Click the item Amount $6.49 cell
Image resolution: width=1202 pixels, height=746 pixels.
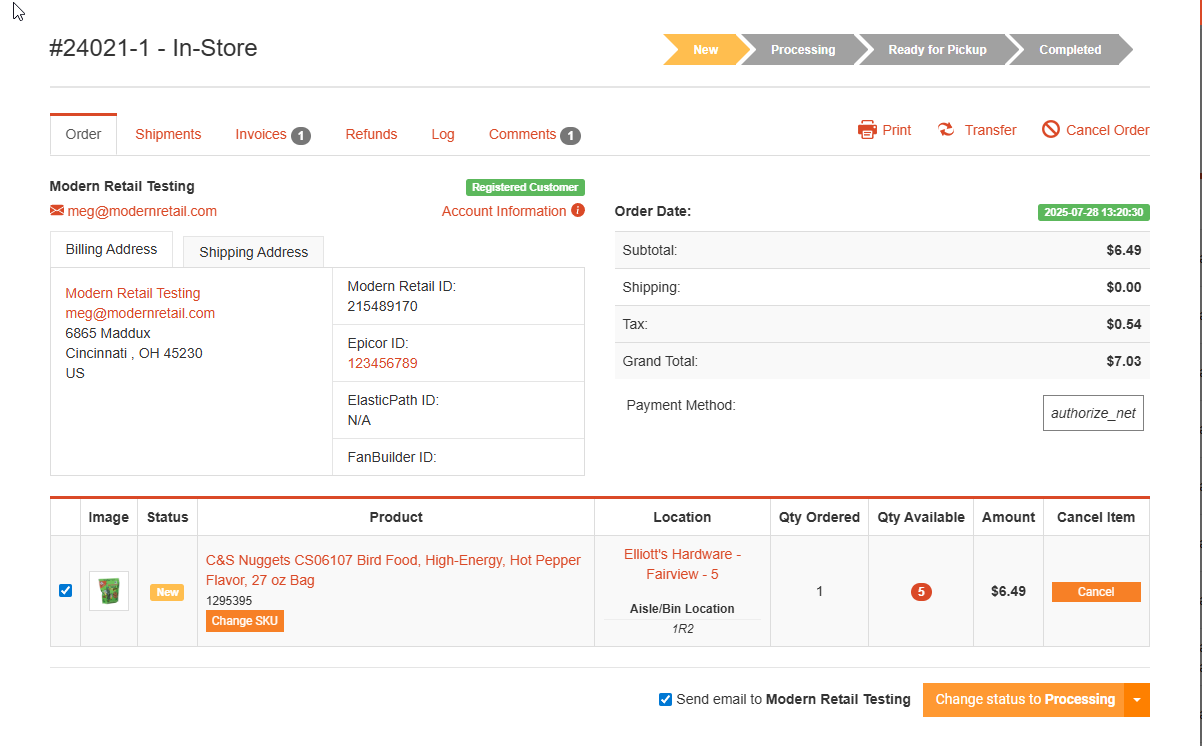pos(1008,591)
